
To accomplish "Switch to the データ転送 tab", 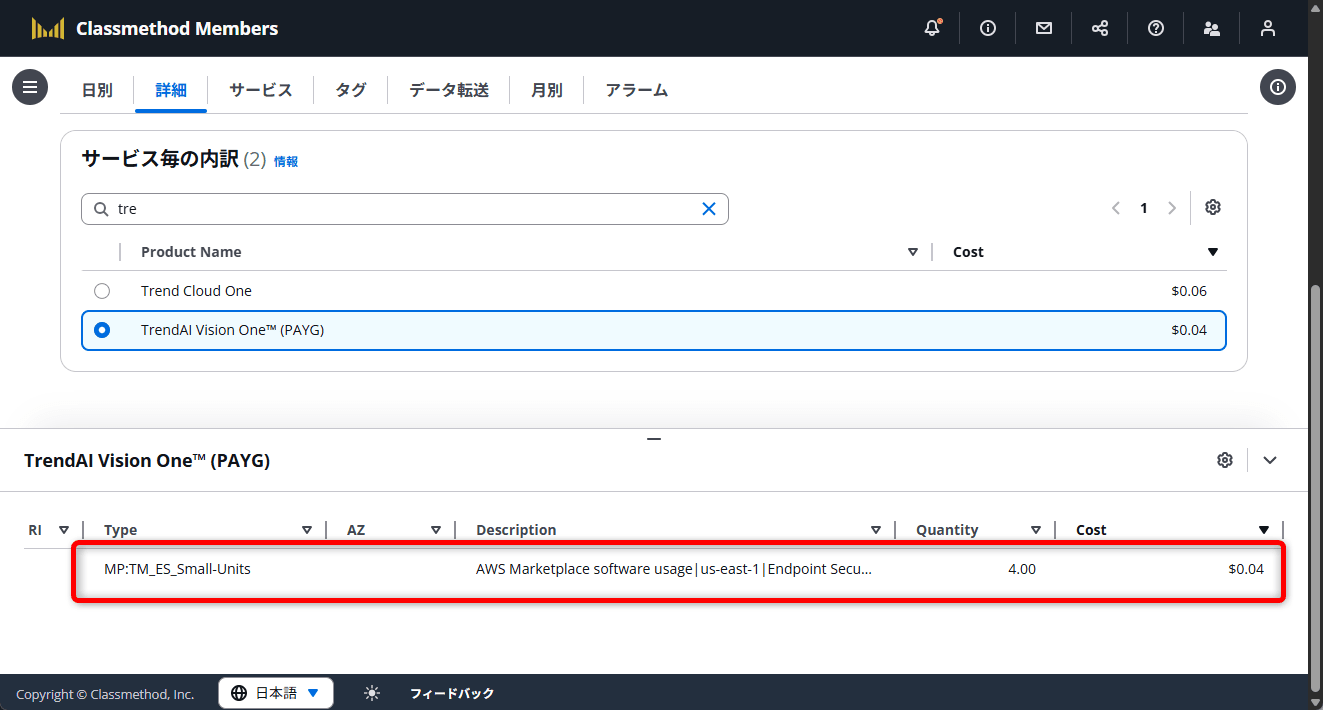I will pos(449,90).
